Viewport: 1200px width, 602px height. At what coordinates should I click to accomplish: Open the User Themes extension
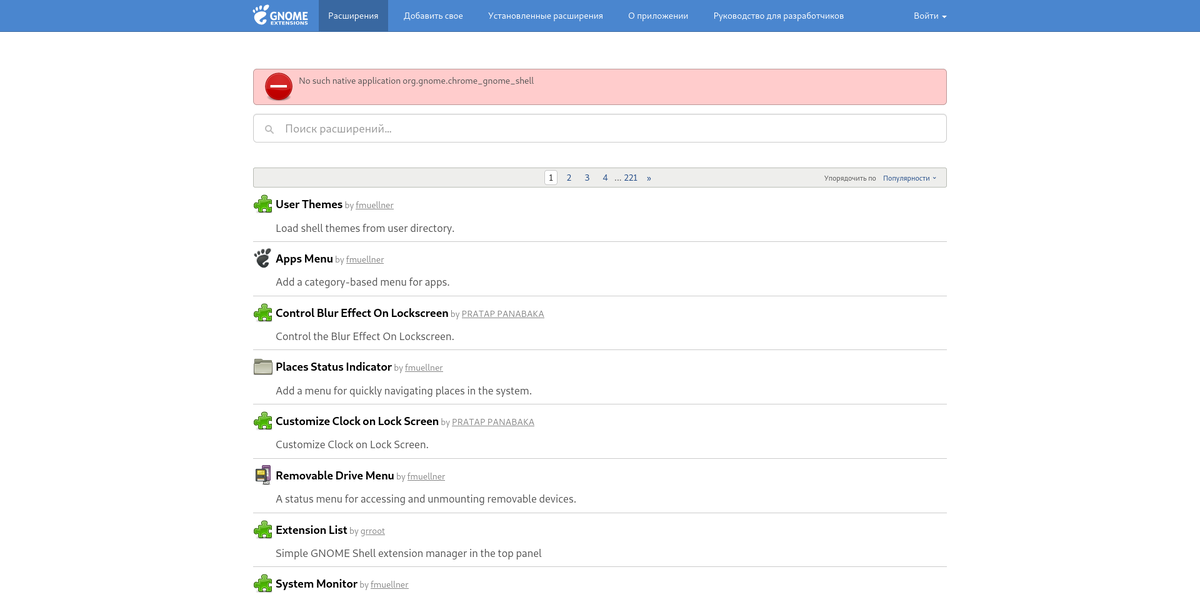coord(309,204)
